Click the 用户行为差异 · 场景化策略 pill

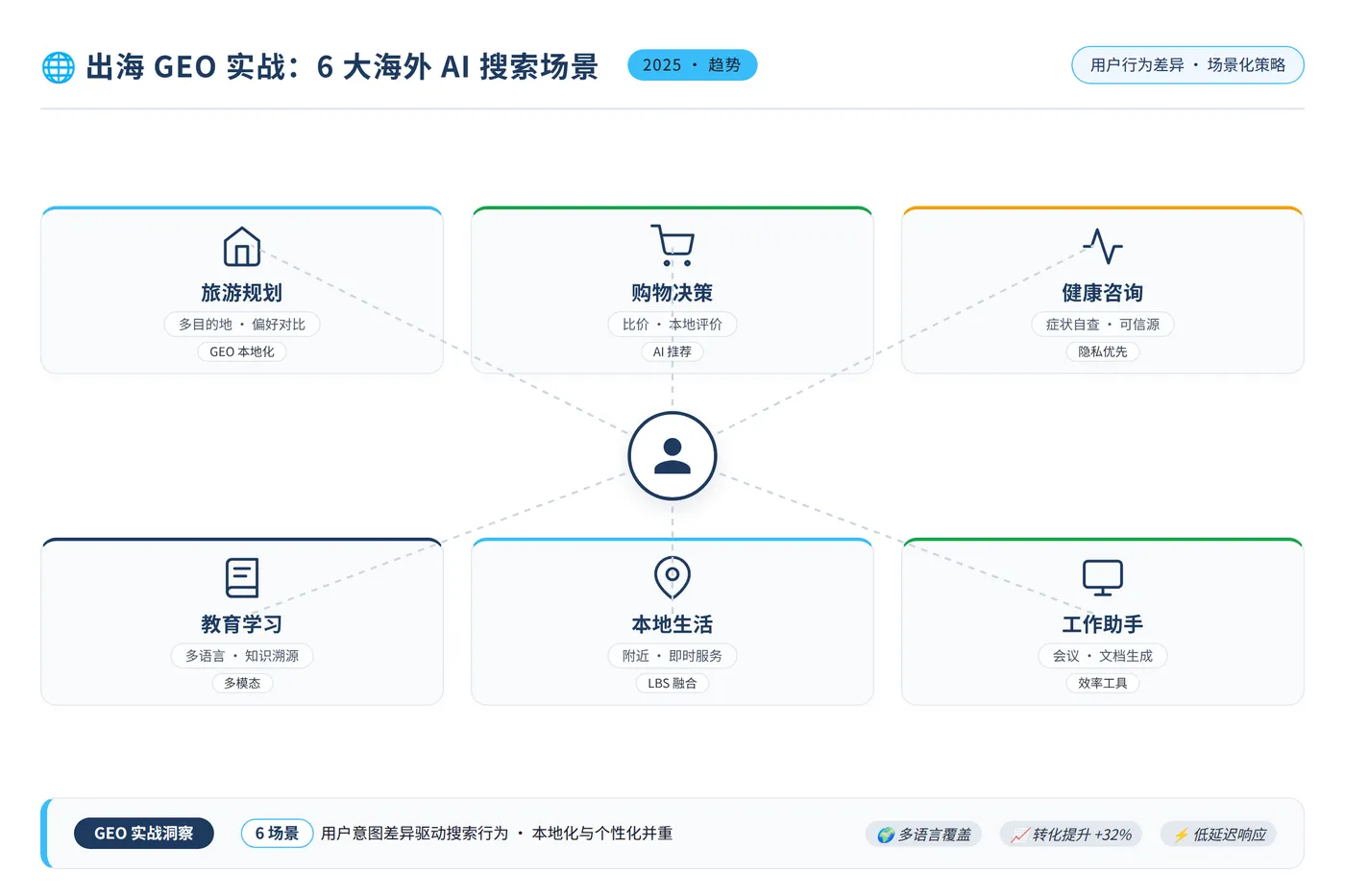coord(1187,65)
